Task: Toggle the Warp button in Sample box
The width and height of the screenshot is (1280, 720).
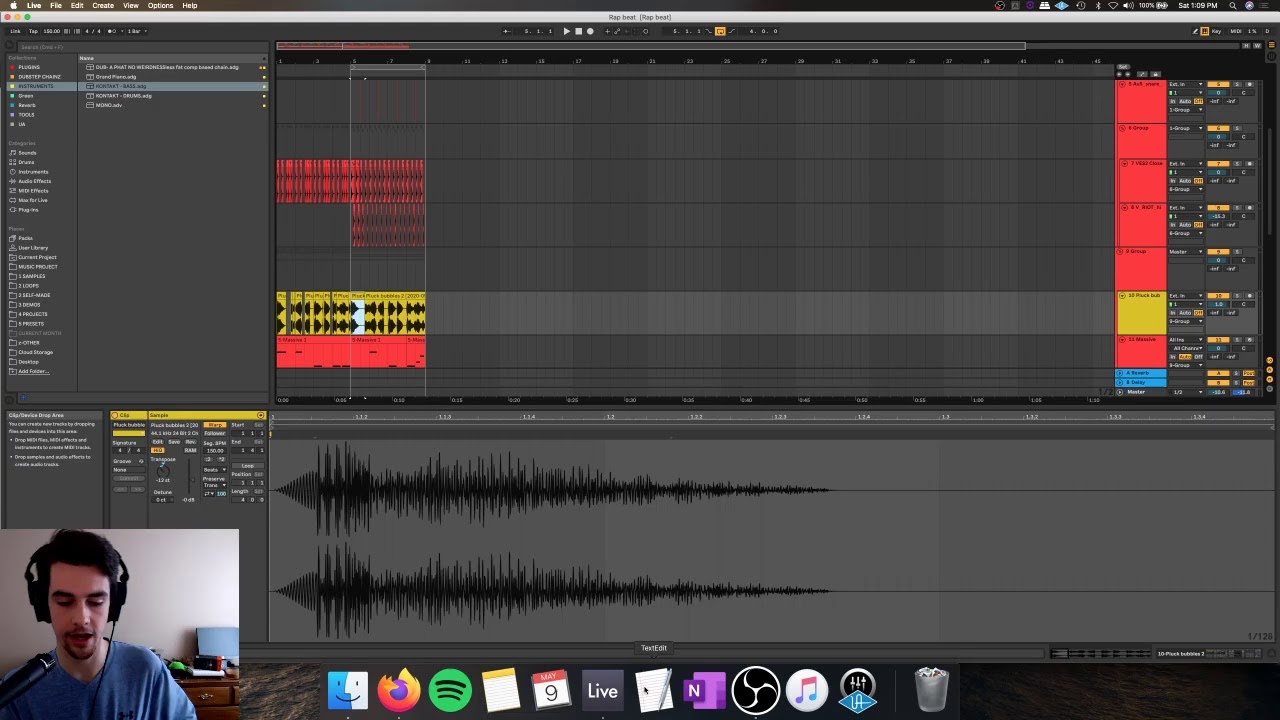Action: click(x=215, y=425)
